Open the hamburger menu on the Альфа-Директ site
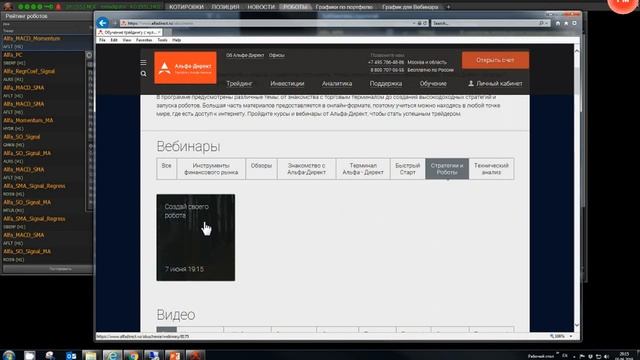 [x=143, y=62]
